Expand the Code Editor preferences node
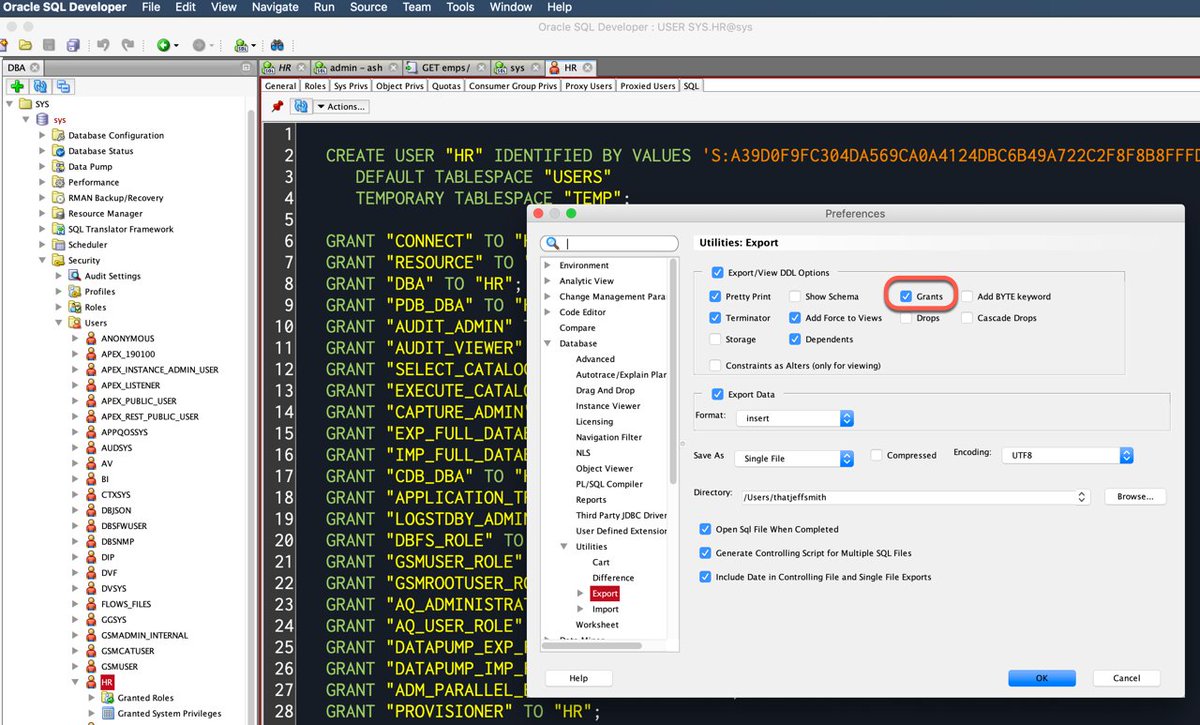 tap(547, 312)
